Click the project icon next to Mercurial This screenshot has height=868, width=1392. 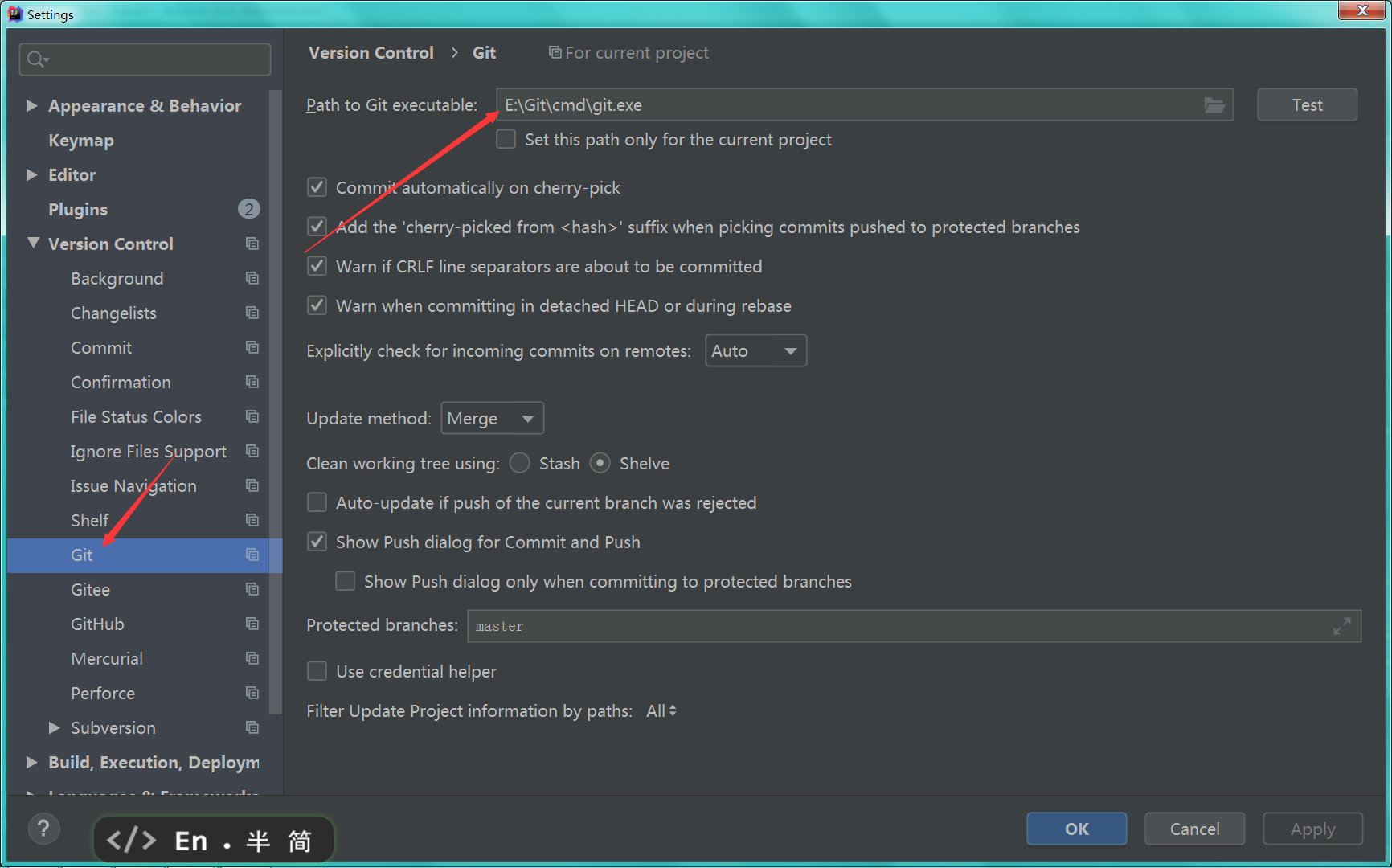pos(252,658)
